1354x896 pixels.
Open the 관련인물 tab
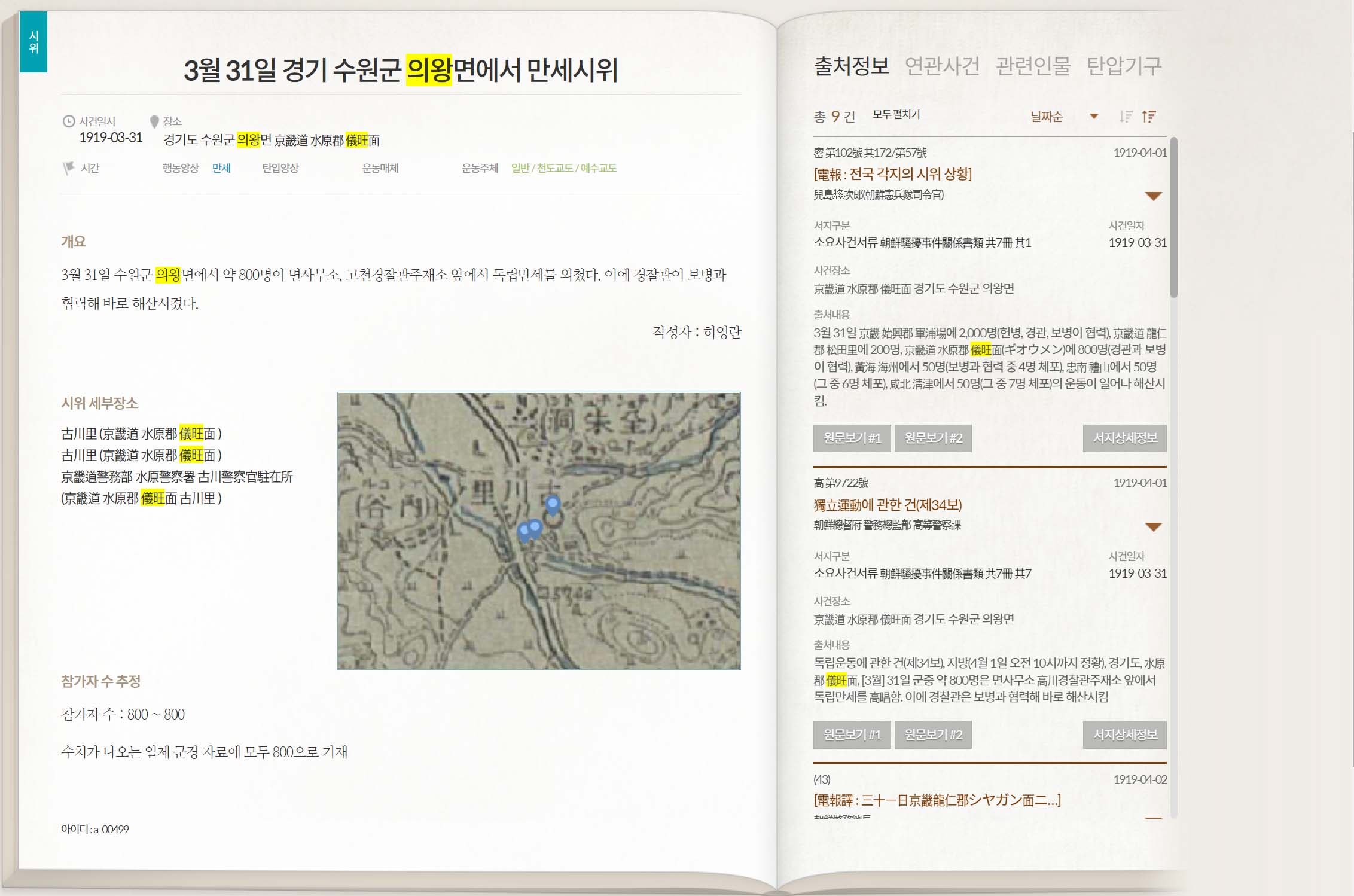pos(1033,66)
